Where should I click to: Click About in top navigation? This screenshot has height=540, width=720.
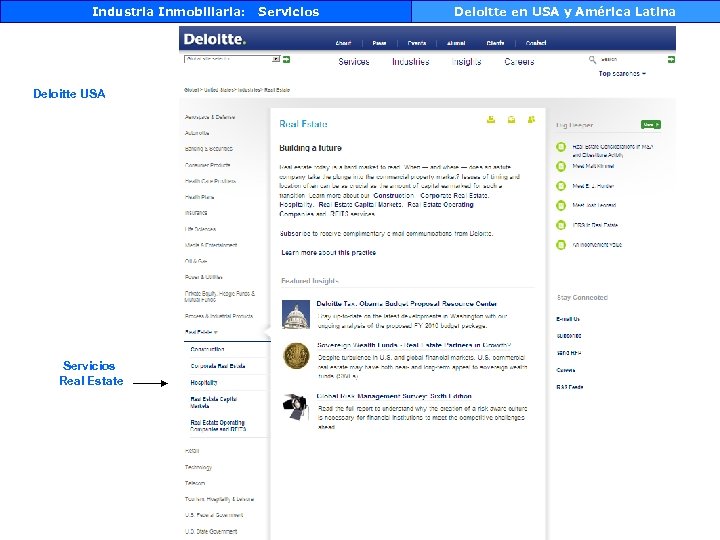click(x=343, y=43)
